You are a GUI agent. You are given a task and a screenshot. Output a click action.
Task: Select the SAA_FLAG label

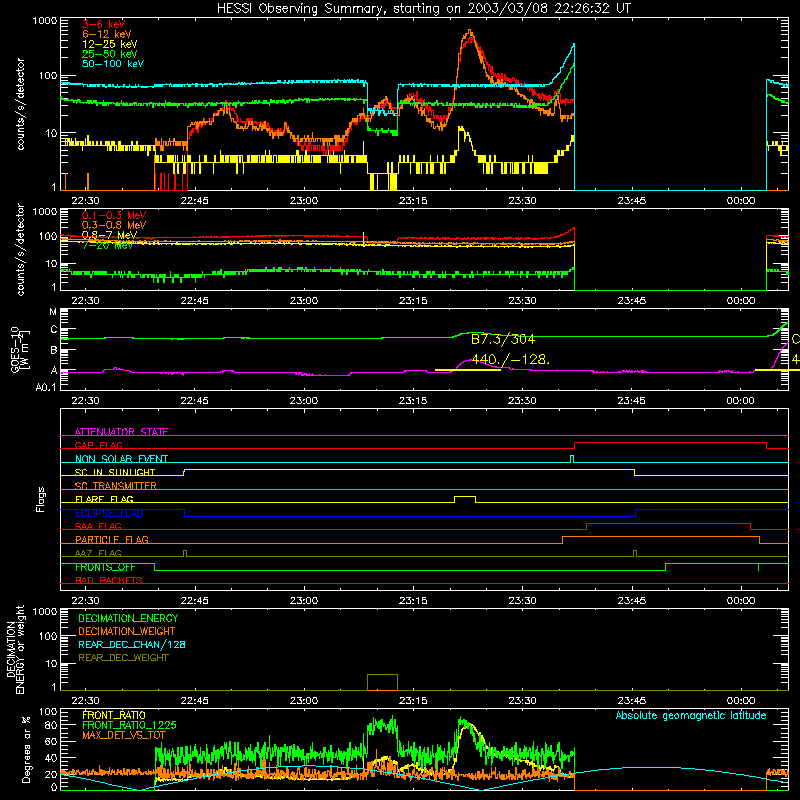[98, 526]
